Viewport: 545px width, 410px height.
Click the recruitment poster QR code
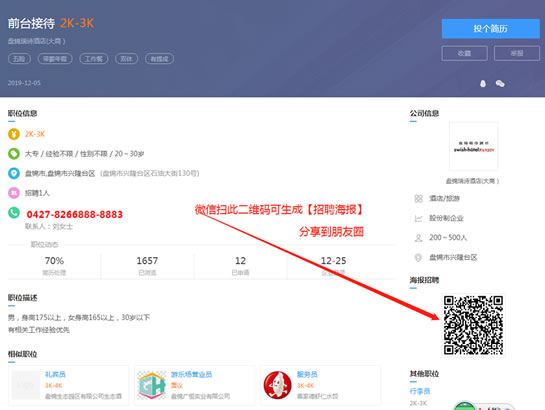[473, 325]
